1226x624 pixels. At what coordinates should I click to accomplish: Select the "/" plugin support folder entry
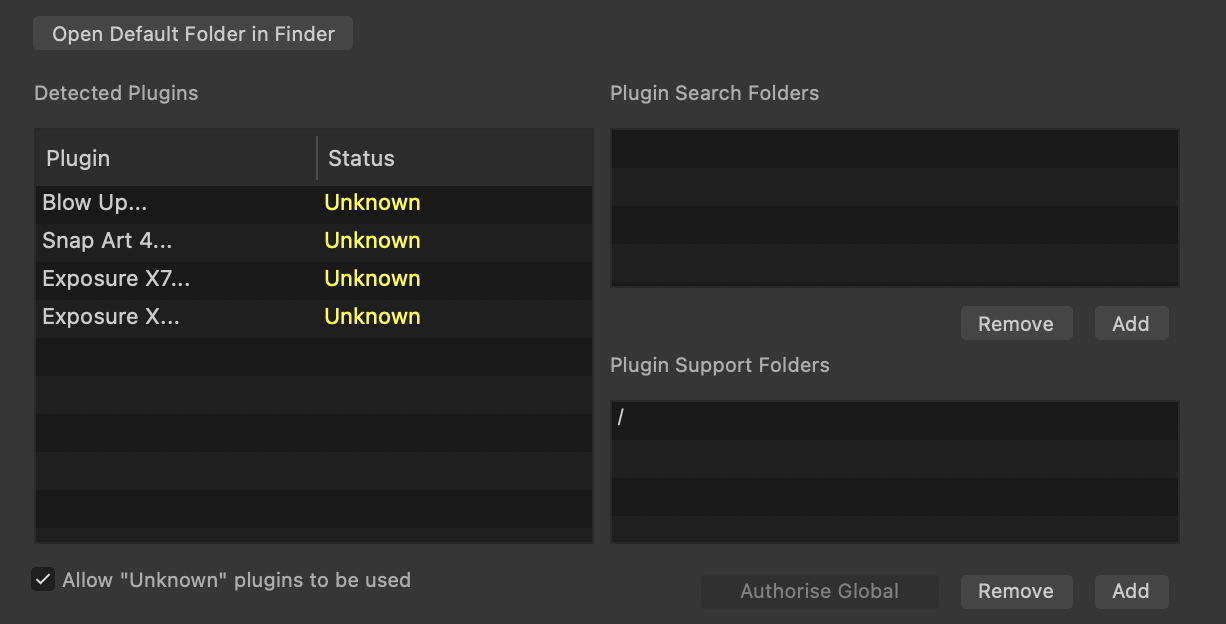[894, 420]
